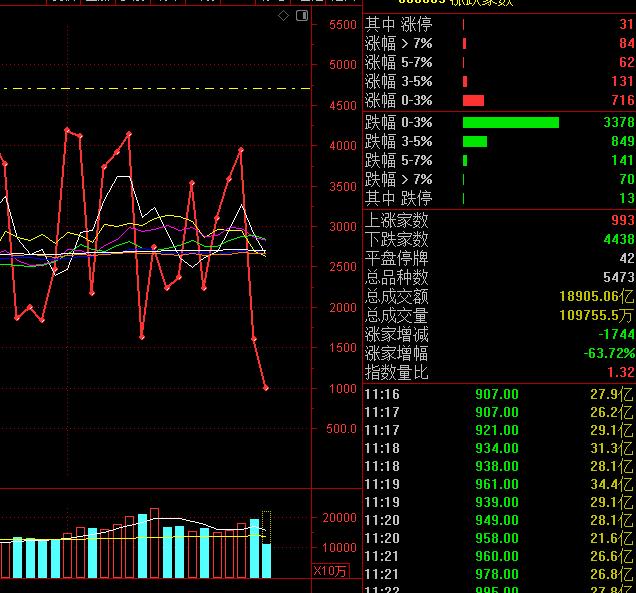
Task: Click the 978.00 tick value
Action: [497, 574]
